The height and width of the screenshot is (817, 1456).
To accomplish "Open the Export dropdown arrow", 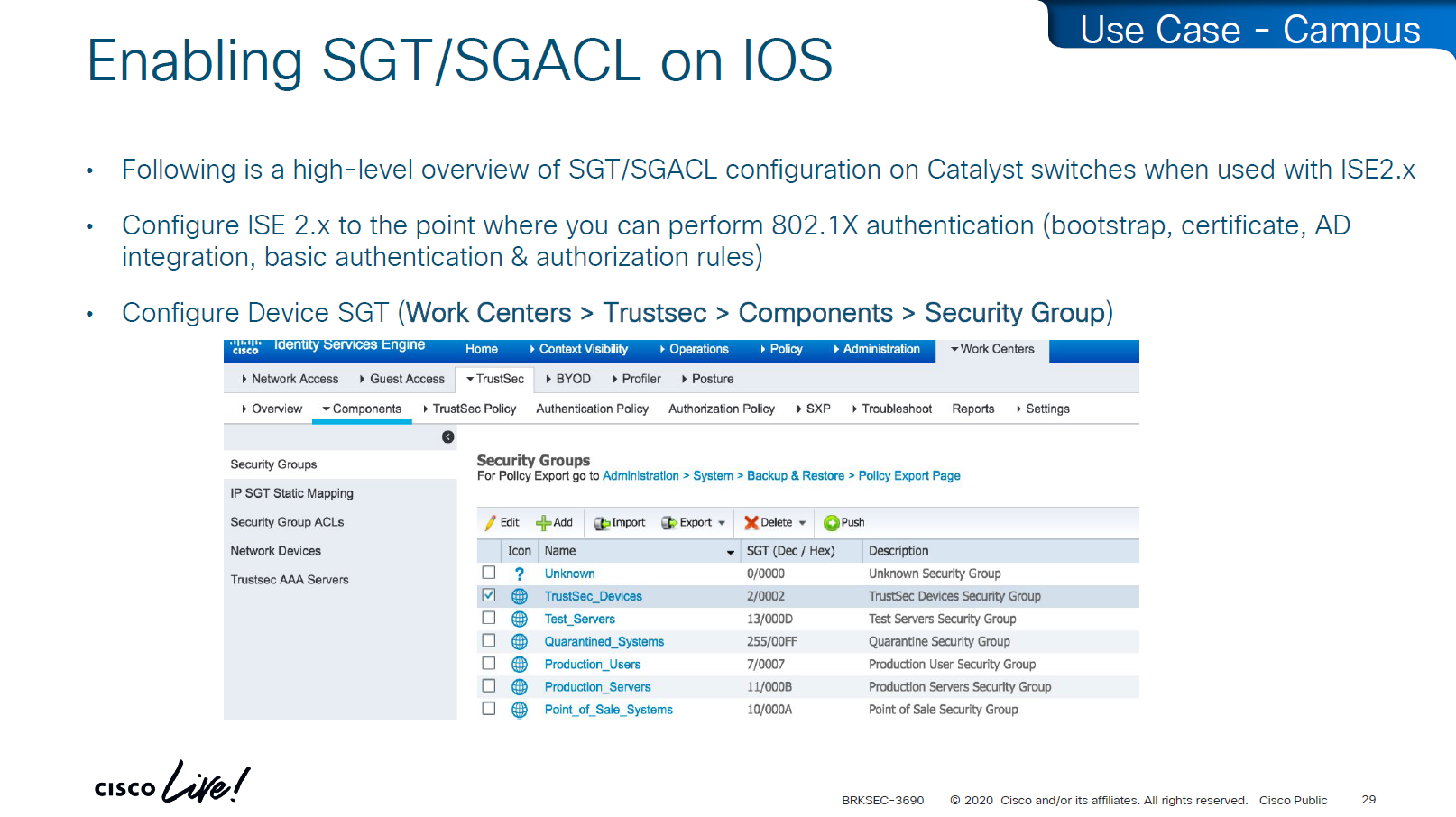I will coord(722,523).
